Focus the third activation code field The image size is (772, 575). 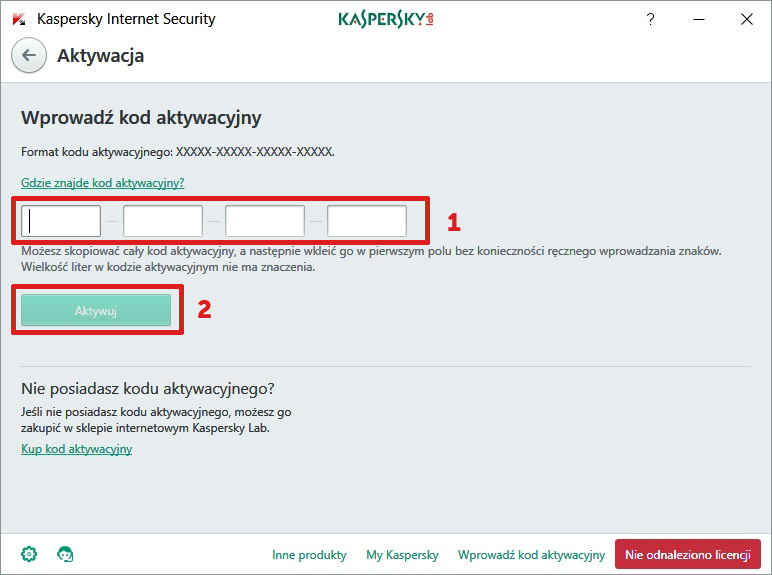265,221
